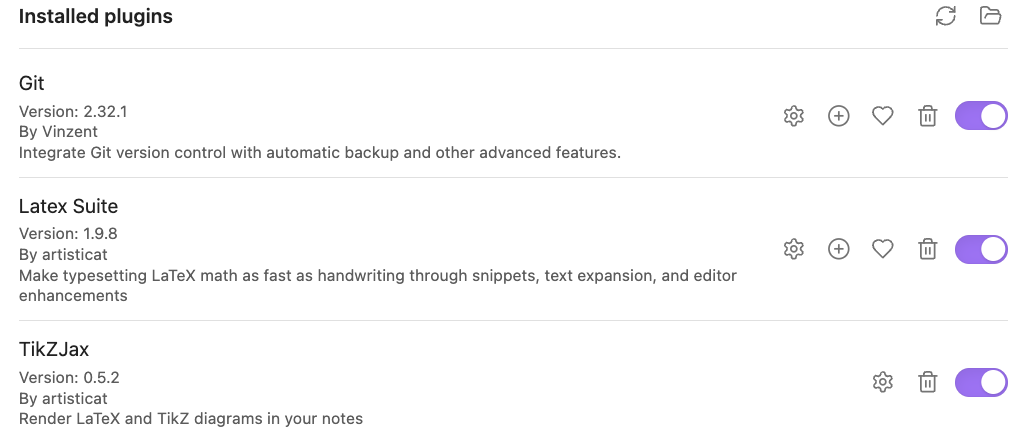Viewport: 1030px width, 436px height.
Task: Reload the installed plugins list
Action: 945,16
